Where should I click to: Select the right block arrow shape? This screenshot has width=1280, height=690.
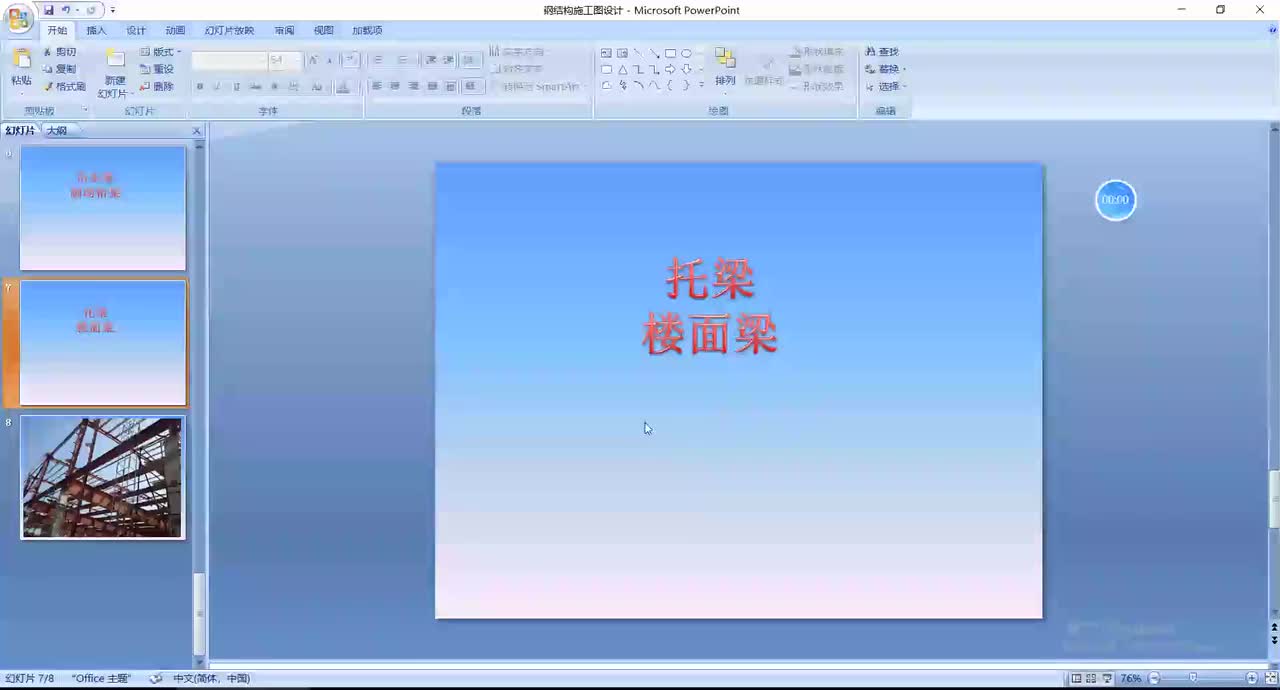click(x=670, y=69)
